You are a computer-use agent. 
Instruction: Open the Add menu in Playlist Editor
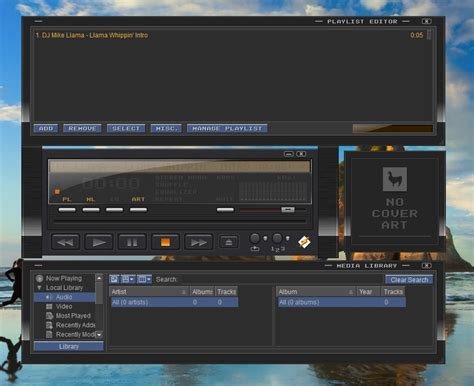pyautogui.click(x=46, y=128)
